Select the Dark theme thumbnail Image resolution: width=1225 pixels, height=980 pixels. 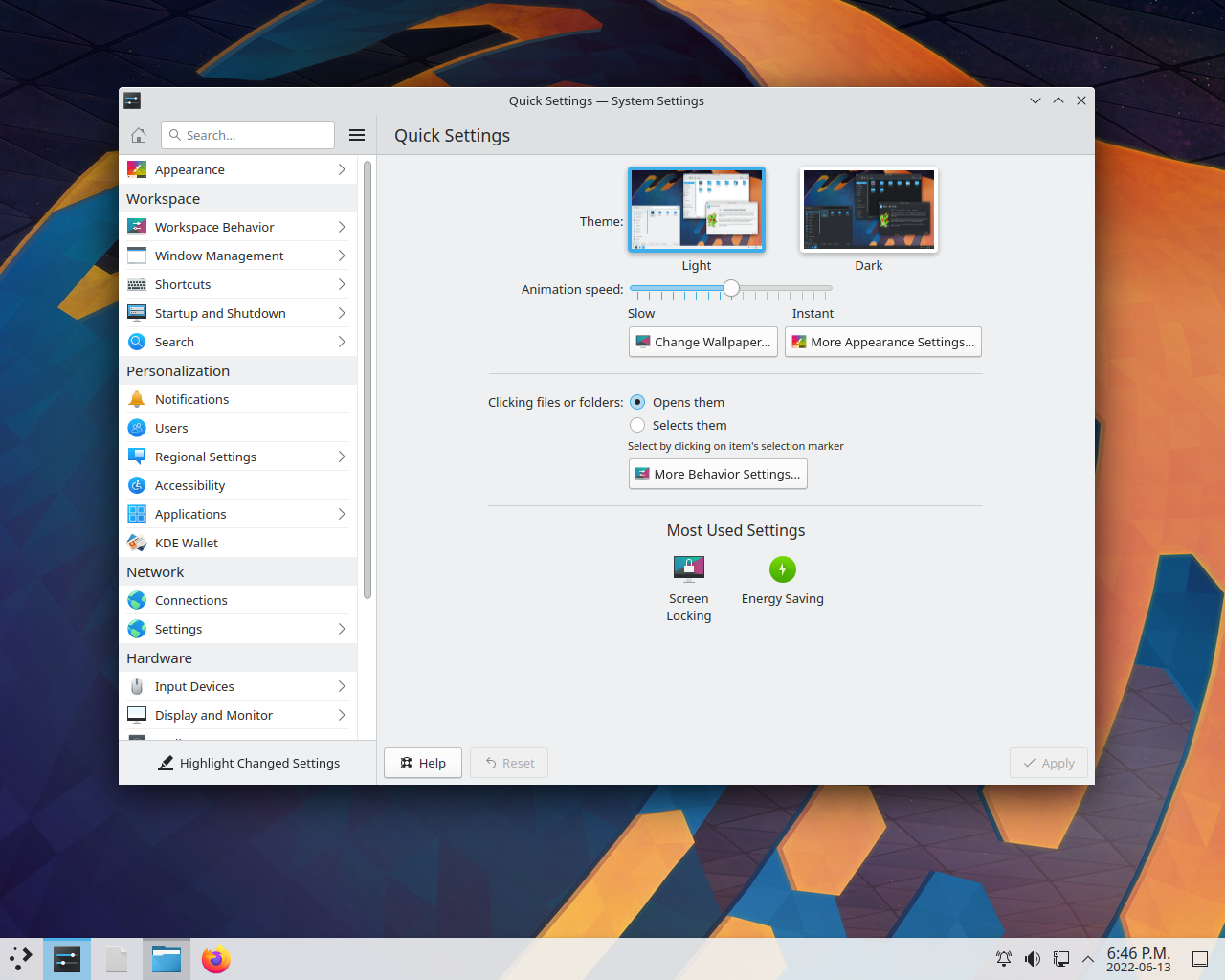869,210
